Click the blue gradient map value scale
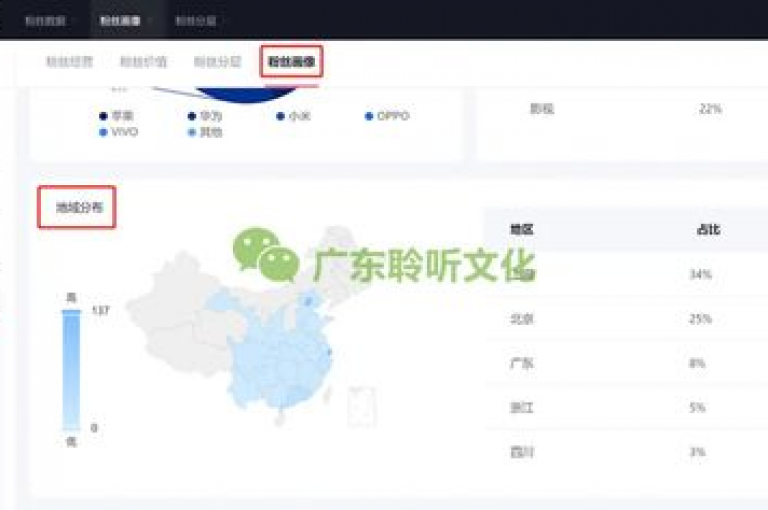Viewport: 768px width, 510px height. coord(72,370)
